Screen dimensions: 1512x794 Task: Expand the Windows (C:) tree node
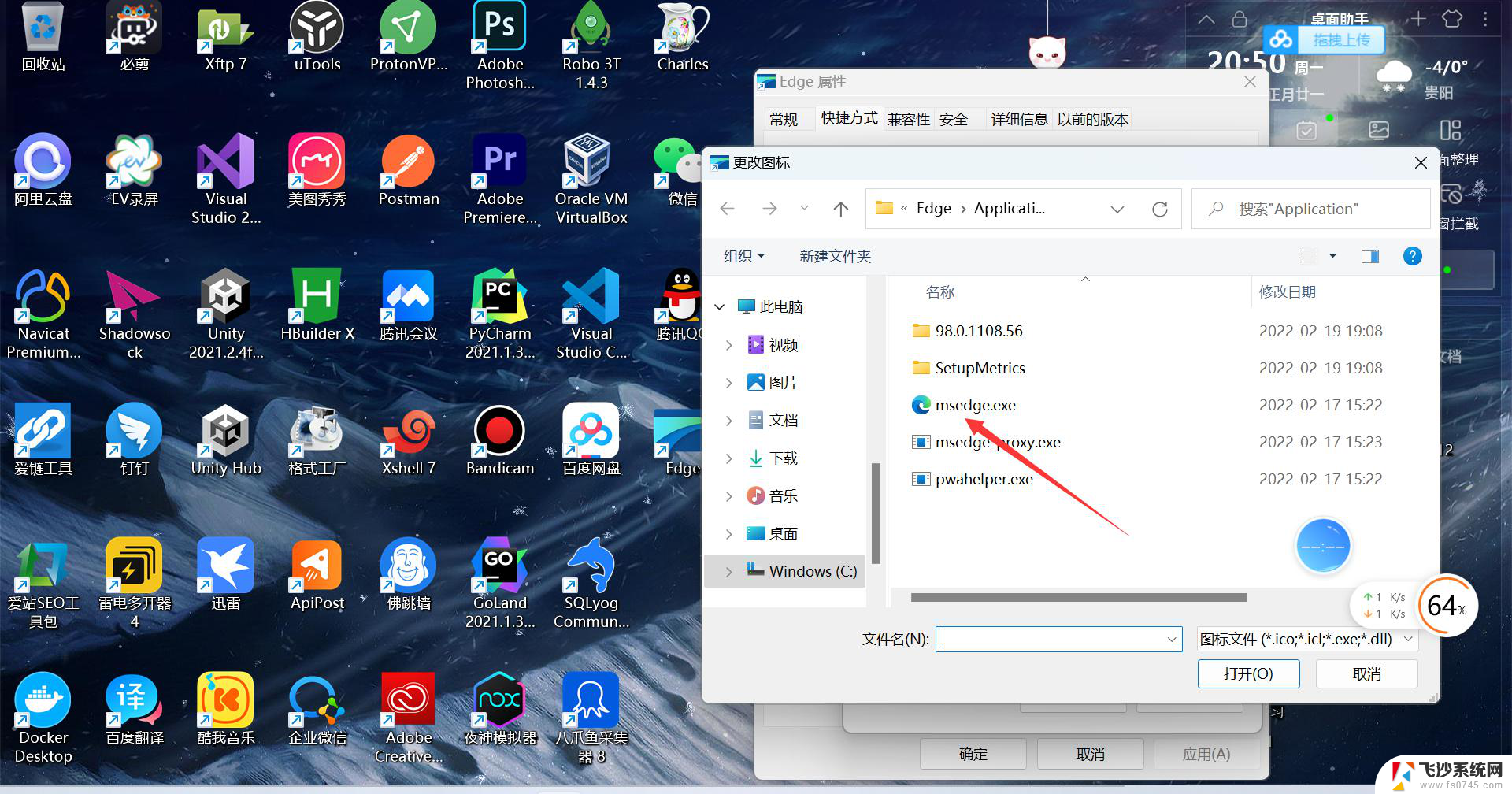[x=728, y=572]
